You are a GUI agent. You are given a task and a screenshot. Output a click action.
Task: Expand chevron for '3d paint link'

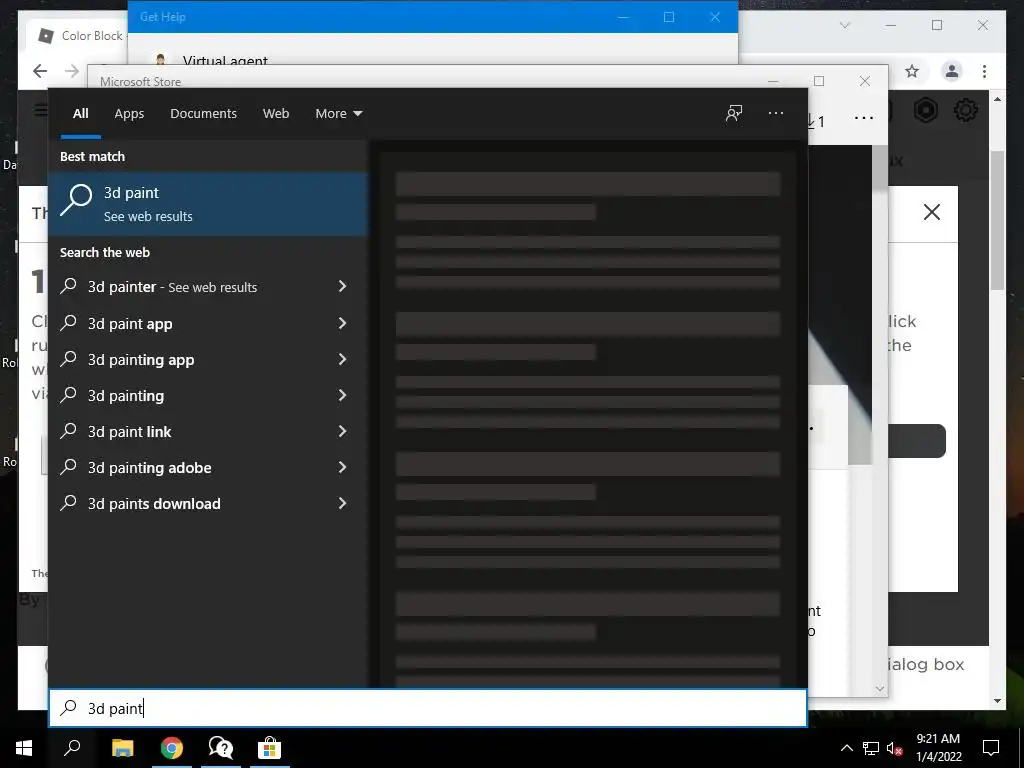(x=342, y=430)
